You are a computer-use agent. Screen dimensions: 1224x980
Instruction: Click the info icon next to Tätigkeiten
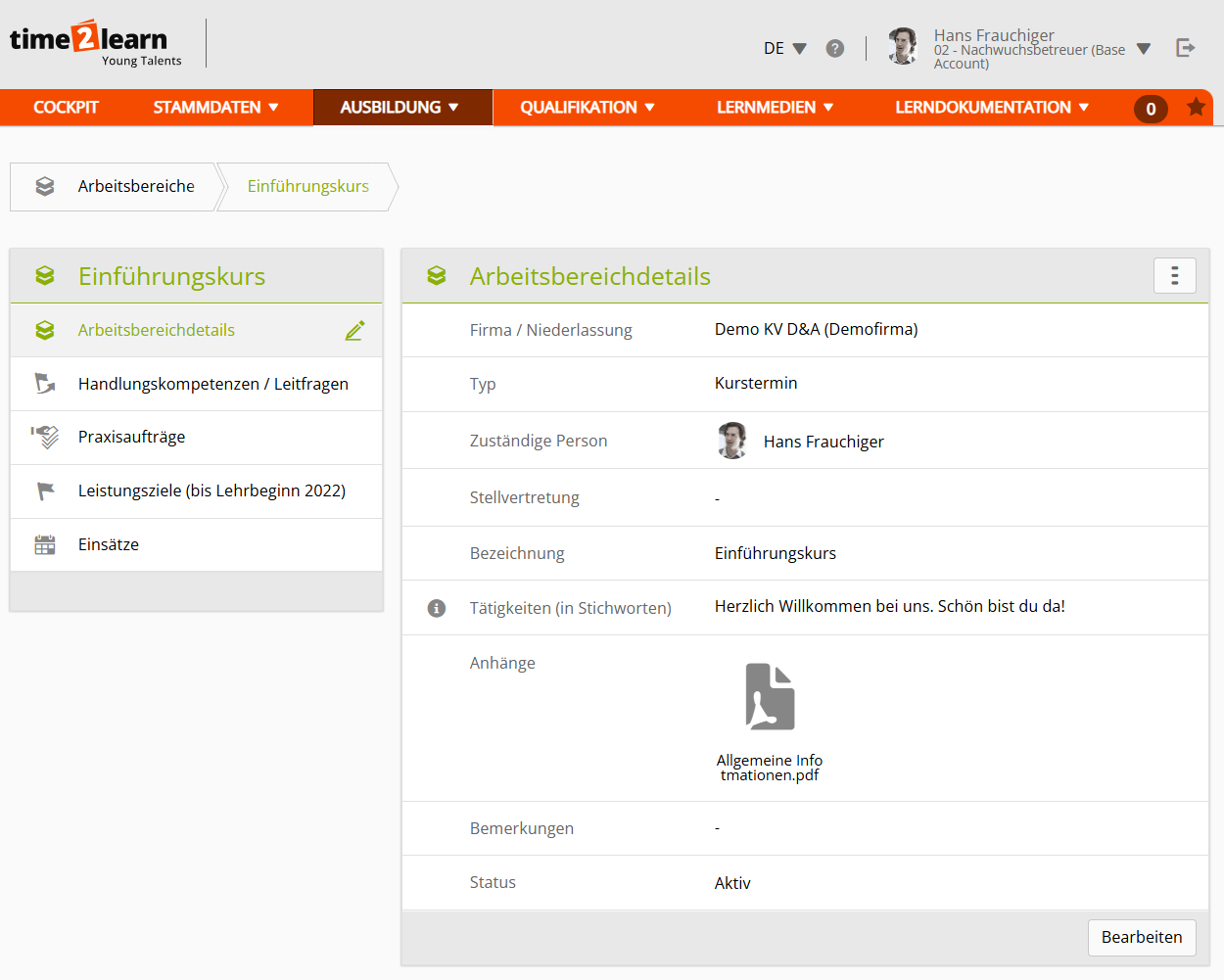(437, 608)
